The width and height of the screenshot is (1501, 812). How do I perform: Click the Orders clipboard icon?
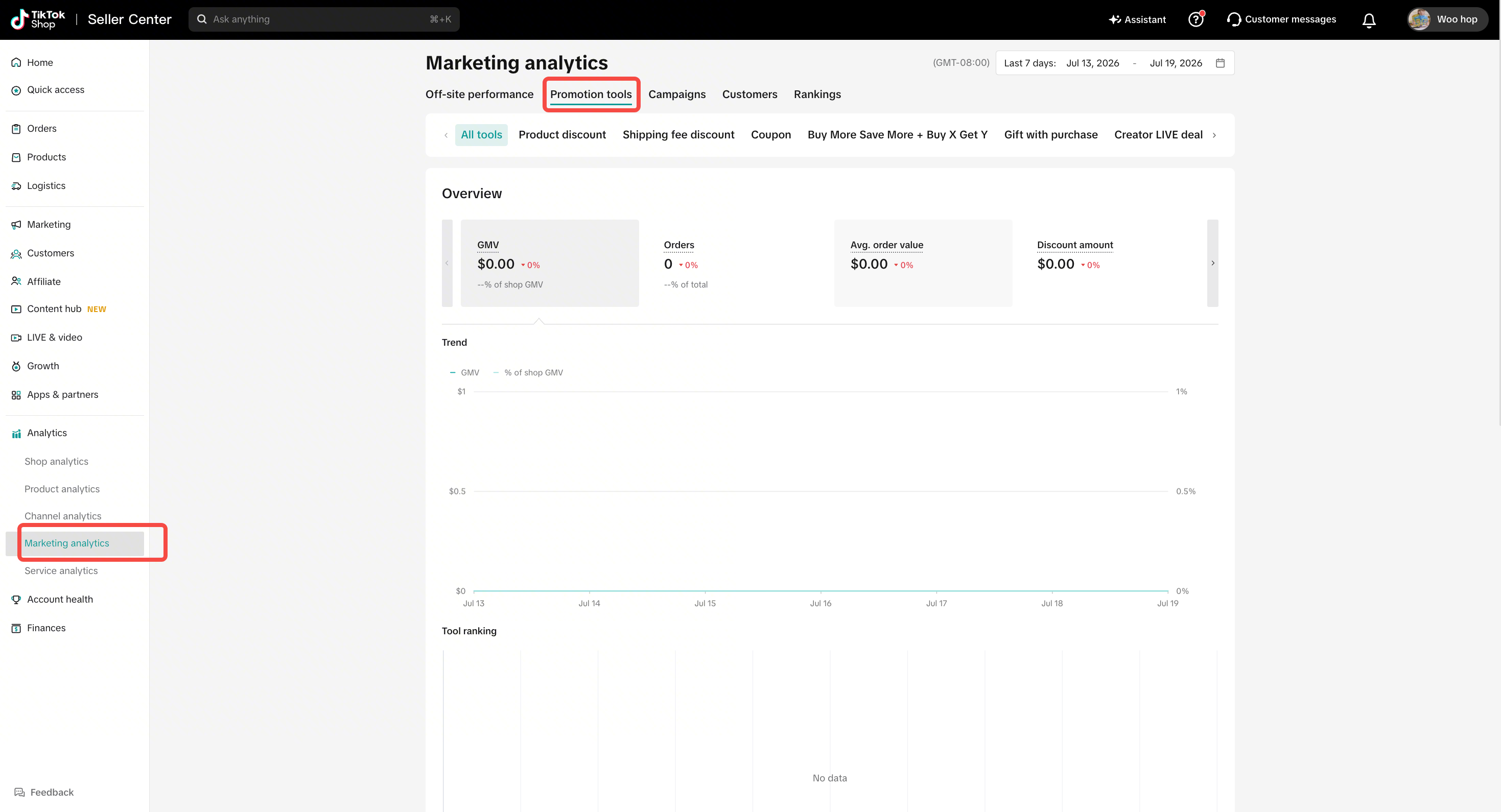(16, 129)
